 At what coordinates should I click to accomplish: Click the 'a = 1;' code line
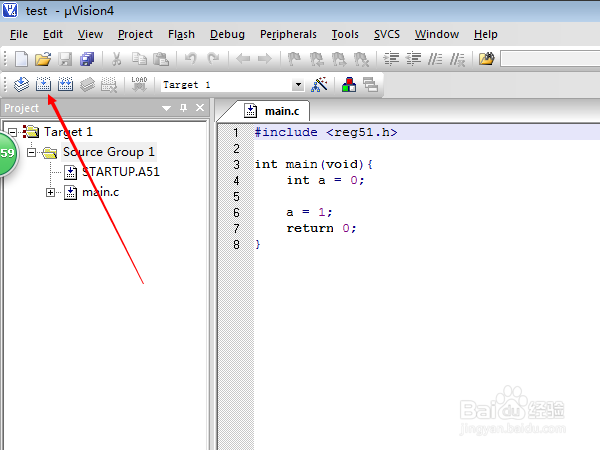(309, 212)
